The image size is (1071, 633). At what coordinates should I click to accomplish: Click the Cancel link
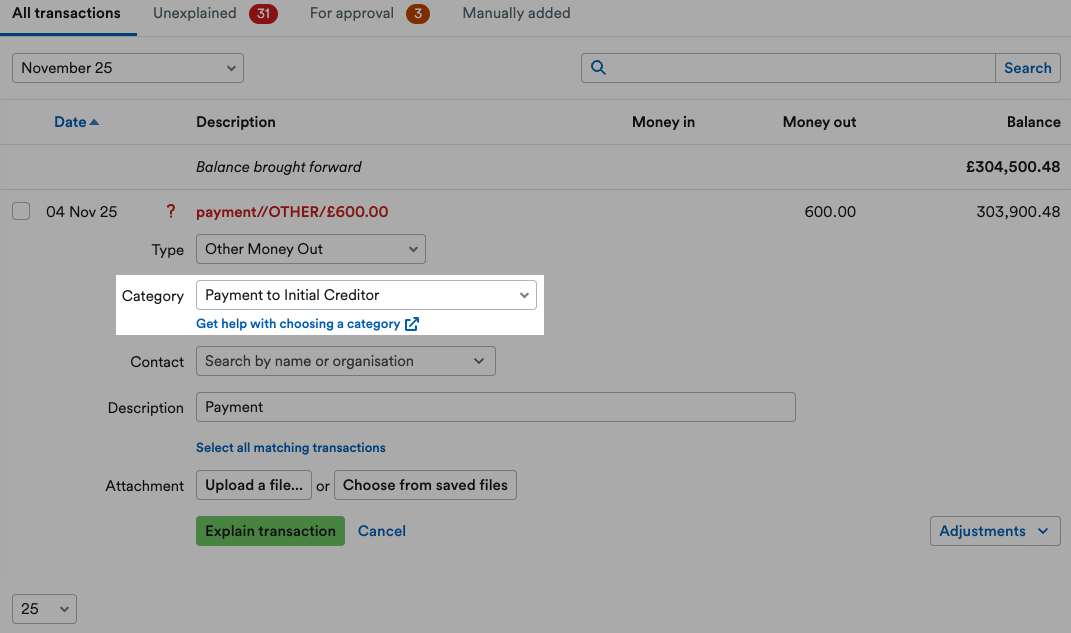tap(382, 531)
